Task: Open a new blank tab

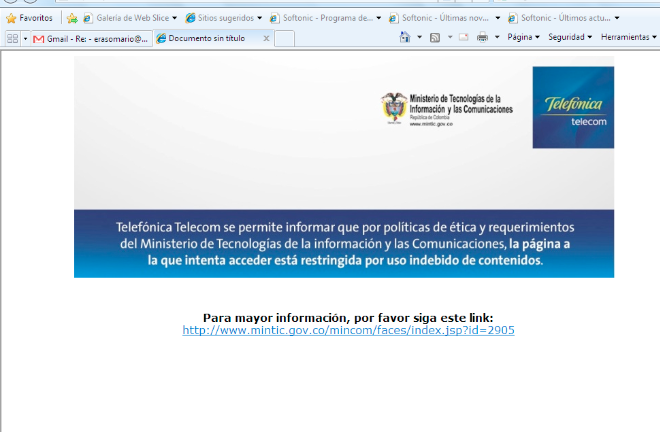Action: pos(284,39)
